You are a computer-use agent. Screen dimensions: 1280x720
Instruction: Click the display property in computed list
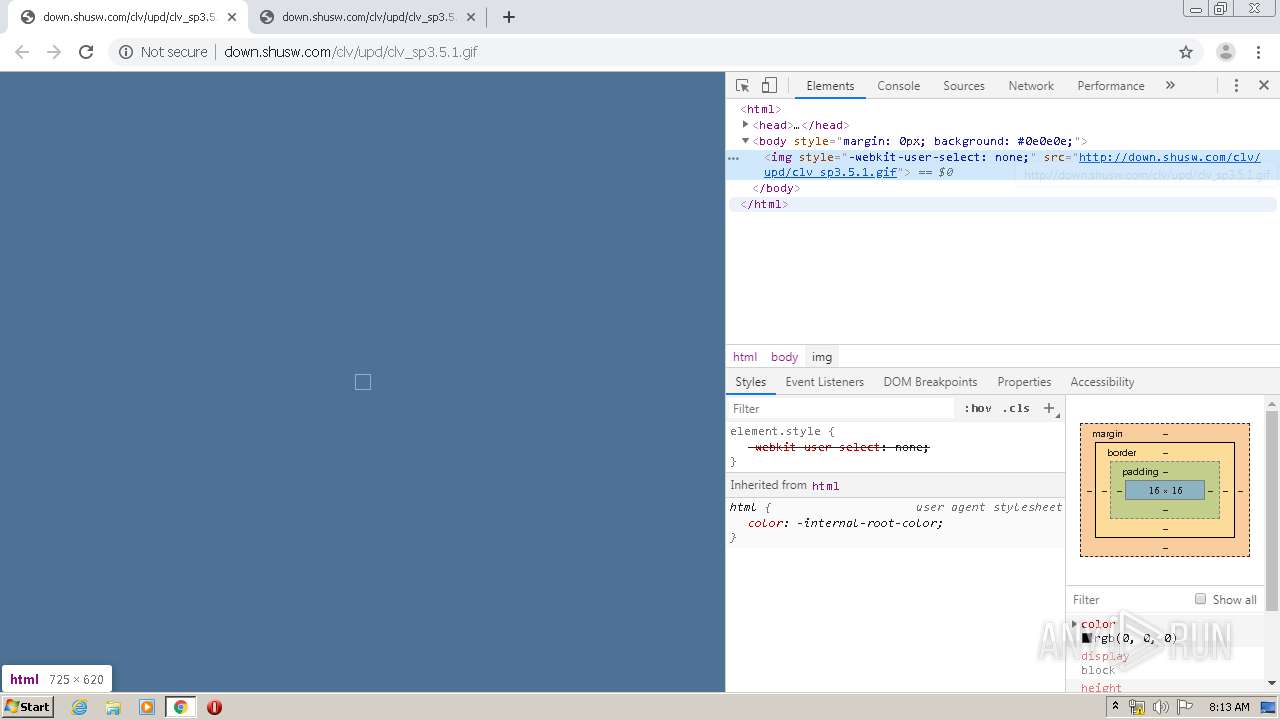[1105, 656]
